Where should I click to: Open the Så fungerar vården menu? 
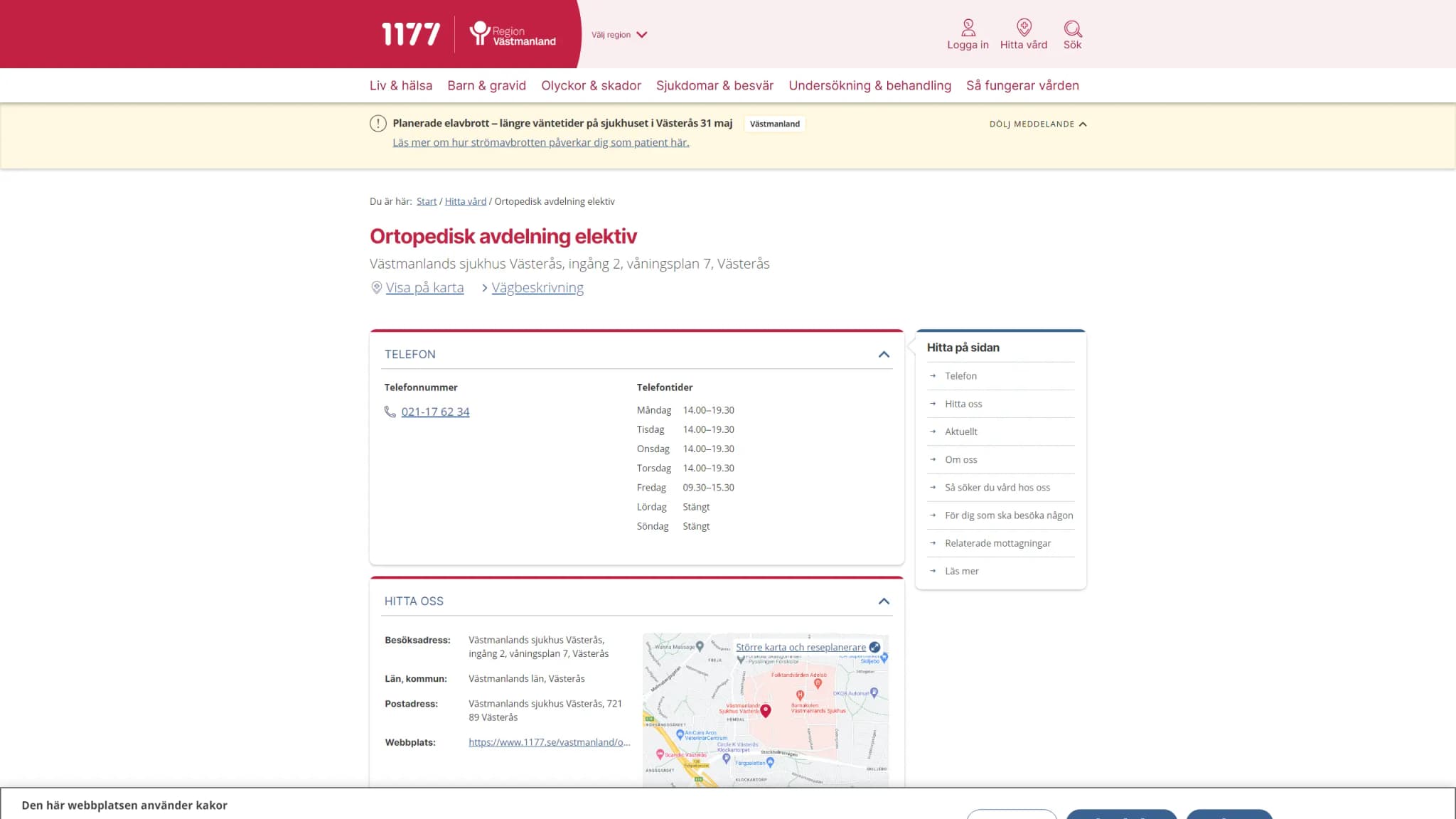point(1022,85)
